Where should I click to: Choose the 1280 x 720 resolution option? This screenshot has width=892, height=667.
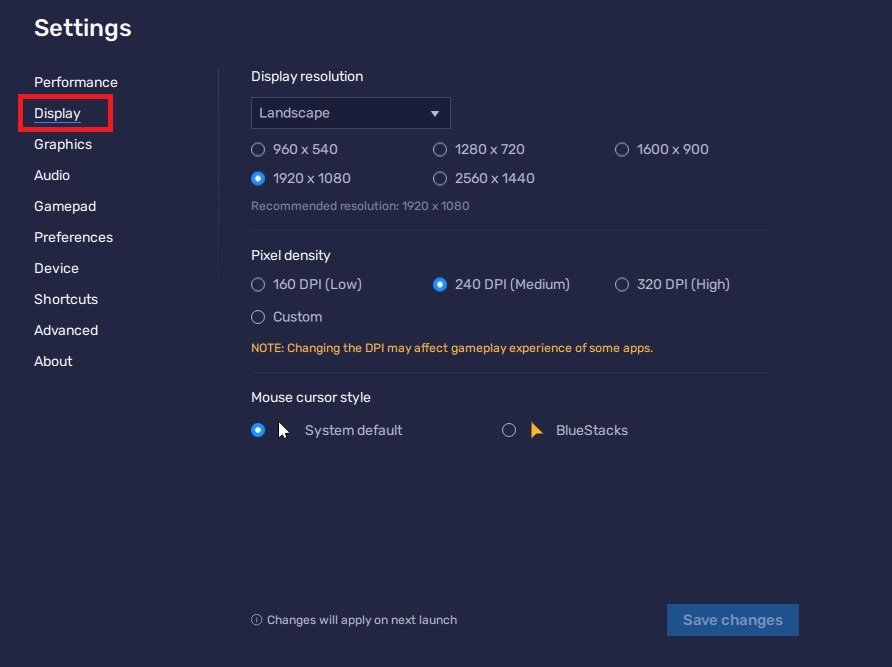[440, 149]
